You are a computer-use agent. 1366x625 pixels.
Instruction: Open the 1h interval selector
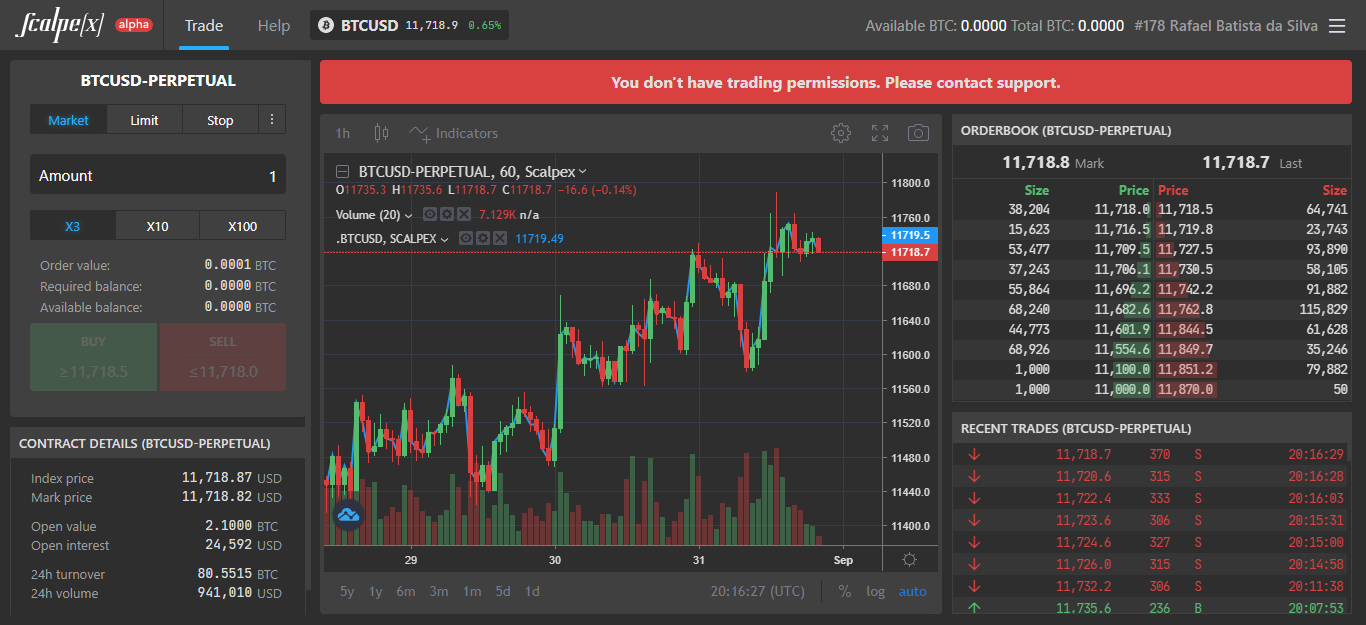pyautogui.click(x=343, y=133)
